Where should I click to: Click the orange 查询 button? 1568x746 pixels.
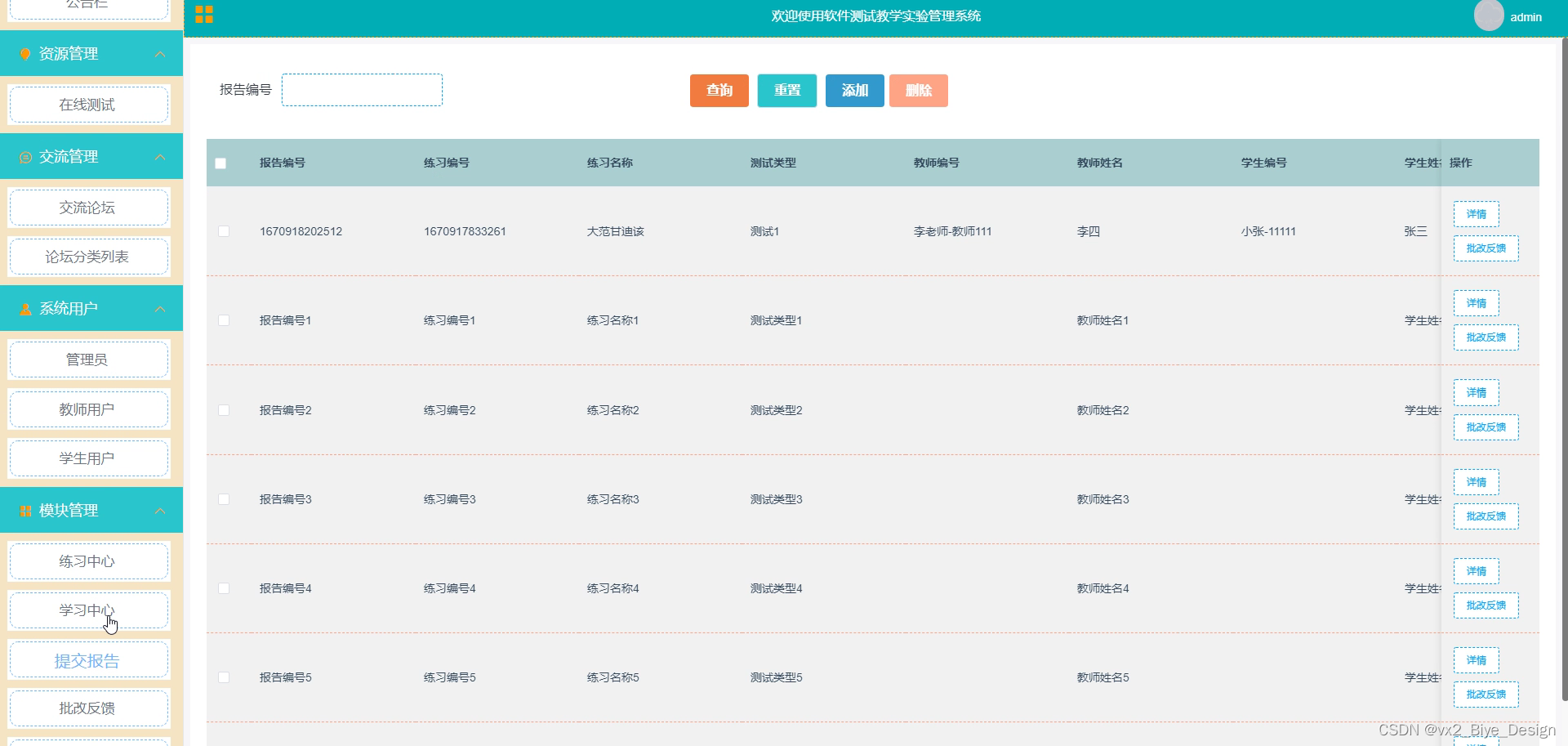tap(719, 91)
